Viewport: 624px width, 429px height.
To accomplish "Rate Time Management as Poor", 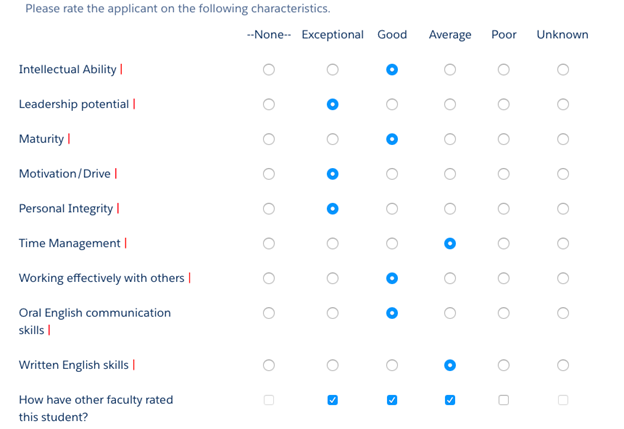I will coord(504,243).
